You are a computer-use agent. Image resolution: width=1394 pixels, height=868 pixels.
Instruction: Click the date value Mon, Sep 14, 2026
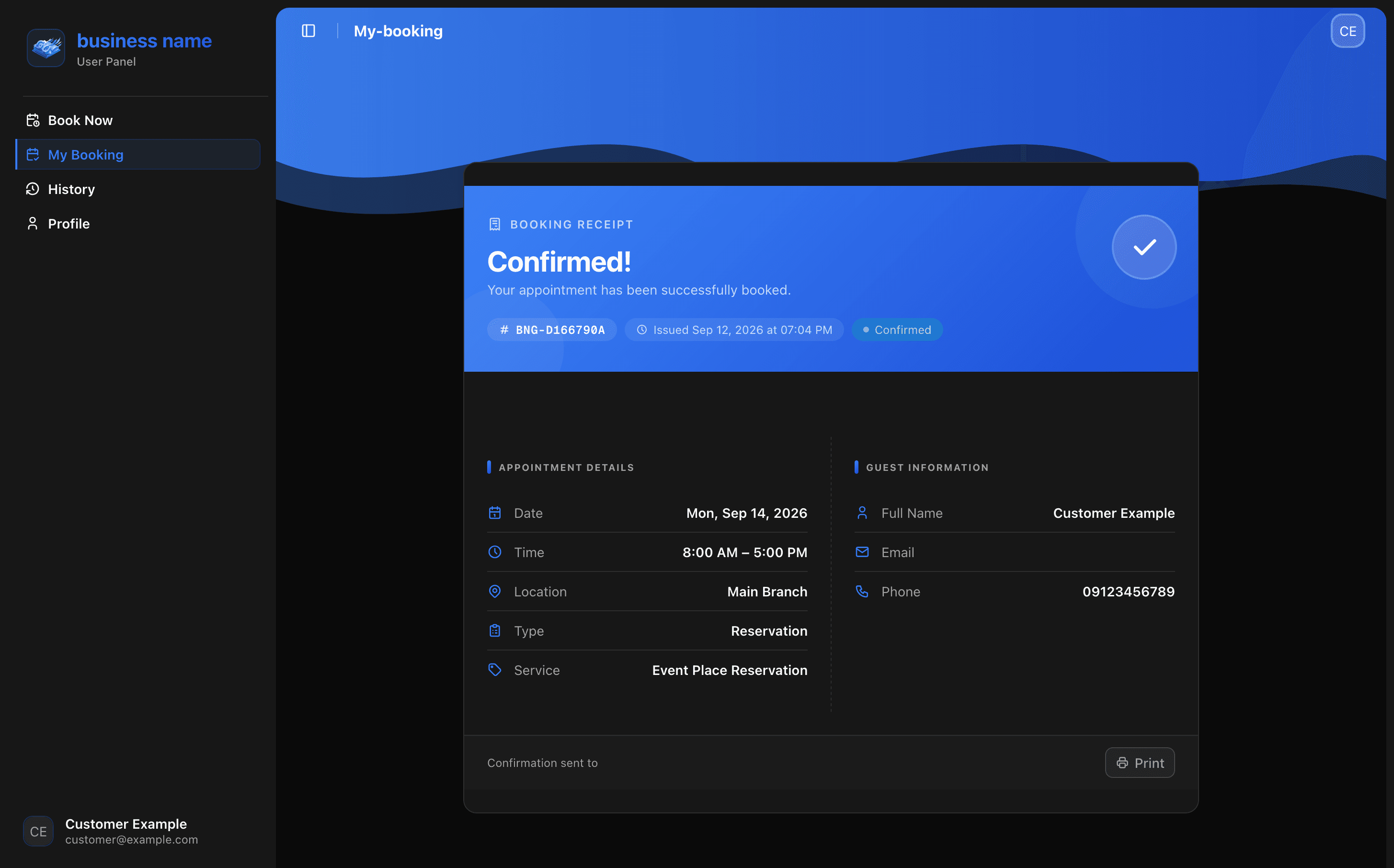click(747, 513)
